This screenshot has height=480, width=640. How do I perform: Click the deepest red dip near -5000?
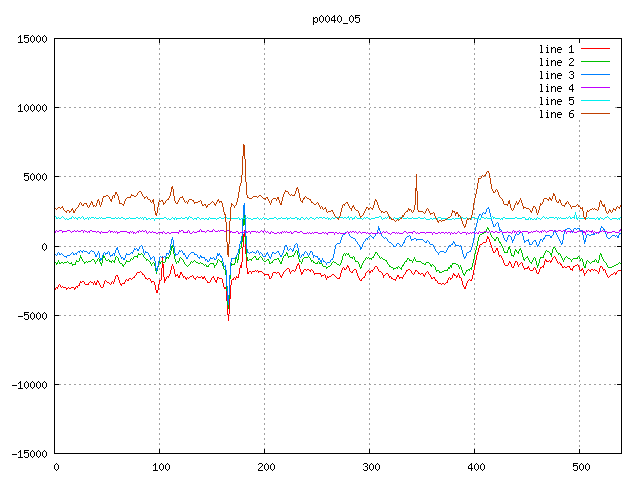(228, 319)
